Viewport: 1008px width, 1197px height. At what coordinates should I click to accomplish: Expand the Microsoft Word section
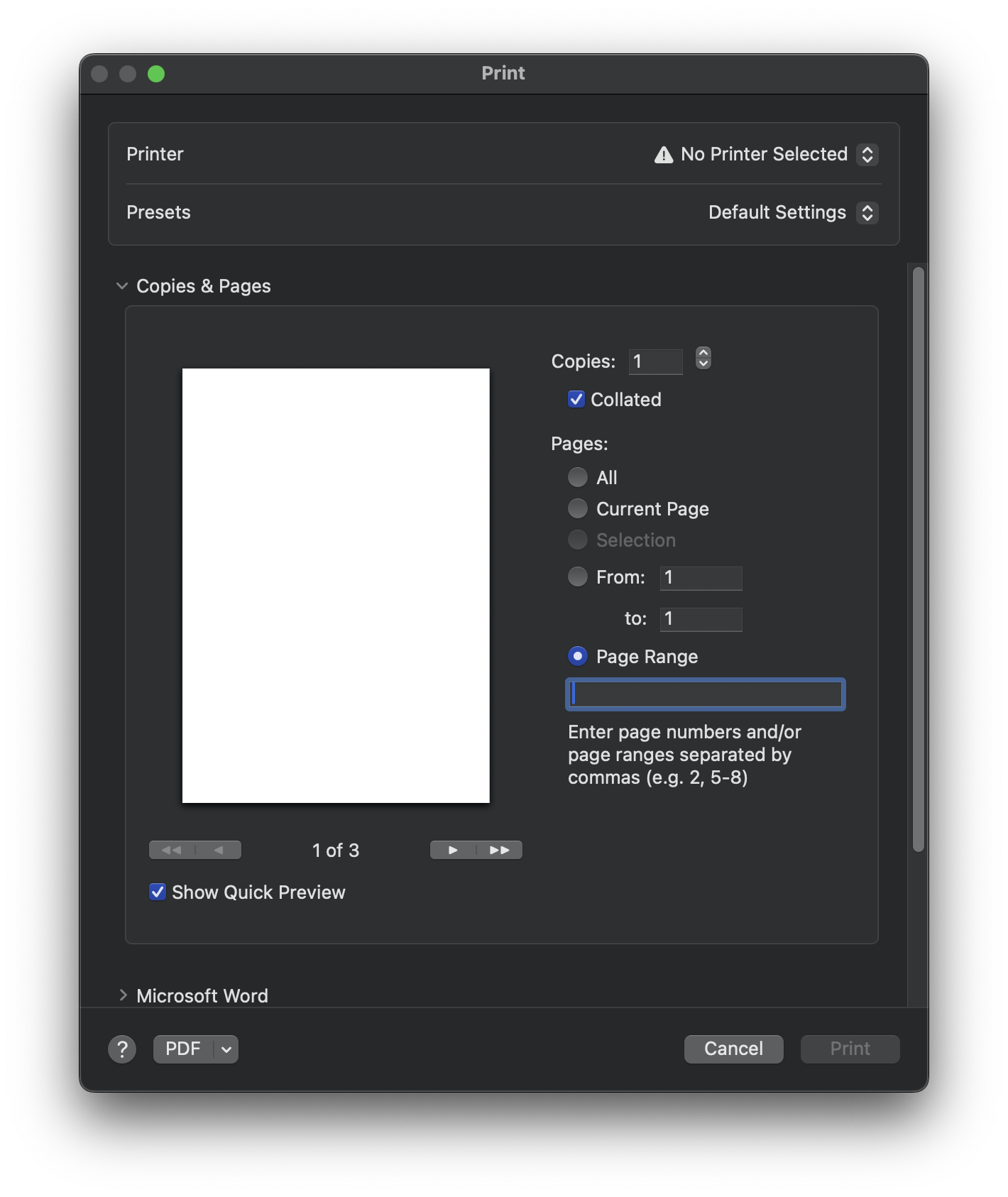[123, 995]
